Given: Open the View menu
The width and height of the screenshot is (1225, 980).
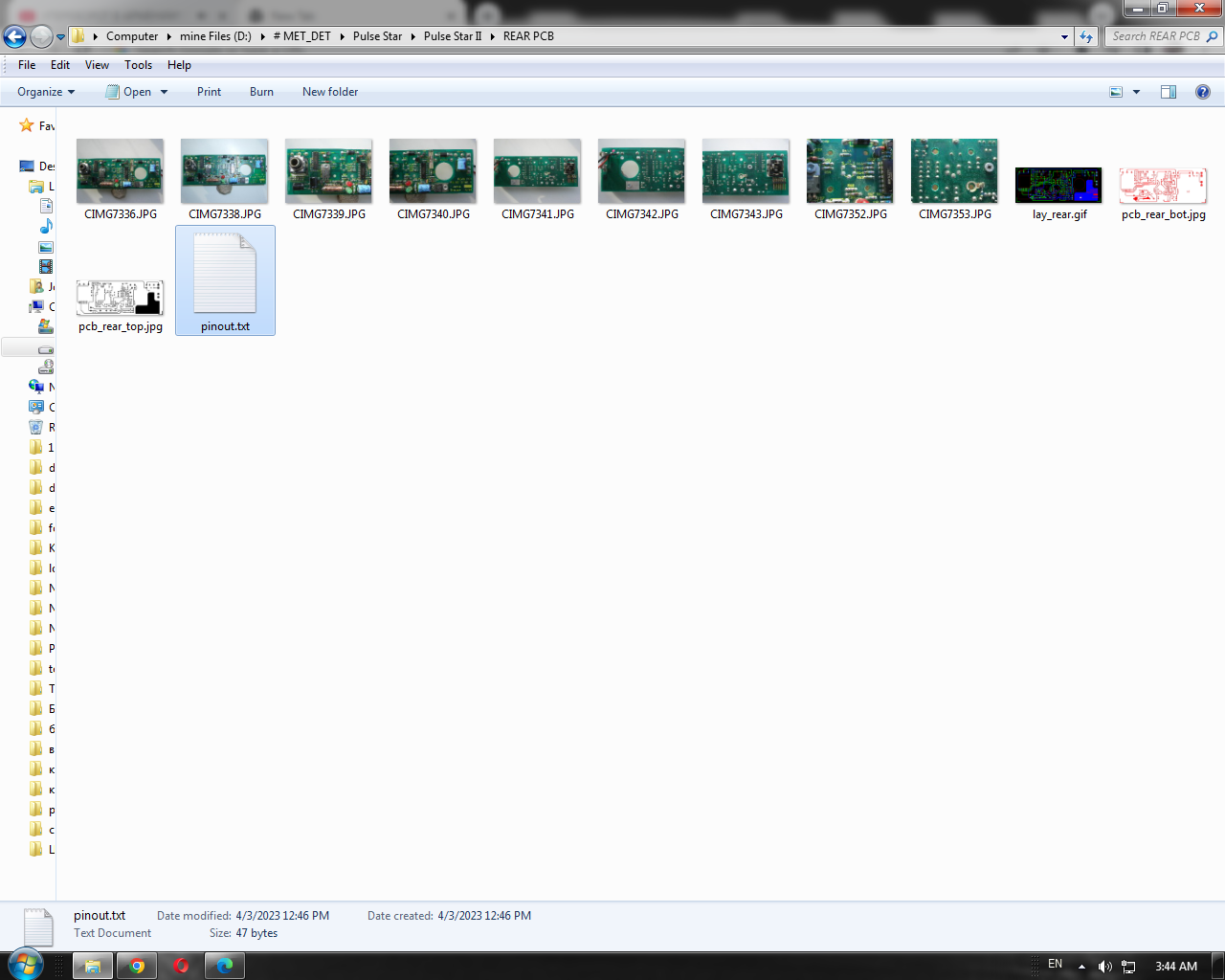Looking at the screenshot, I should pos(97,65).
